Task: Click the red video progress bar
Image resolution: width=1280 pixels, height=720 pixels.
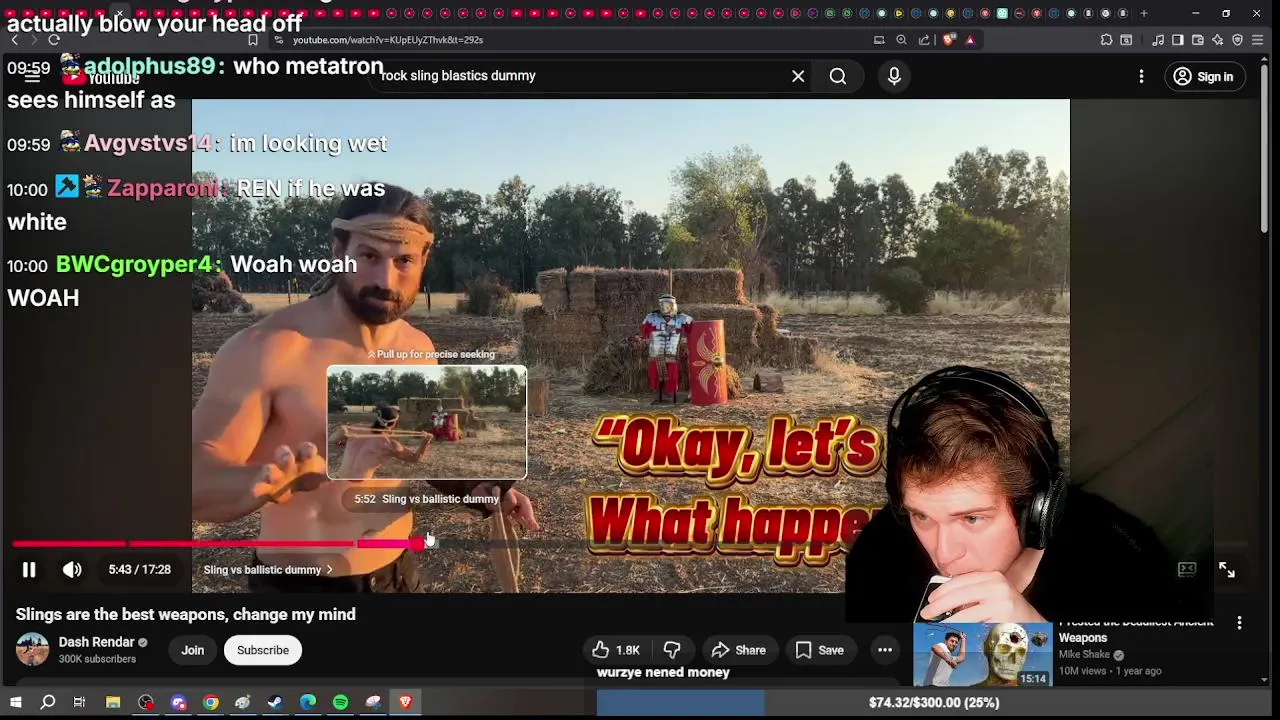Action: point(215,544)
